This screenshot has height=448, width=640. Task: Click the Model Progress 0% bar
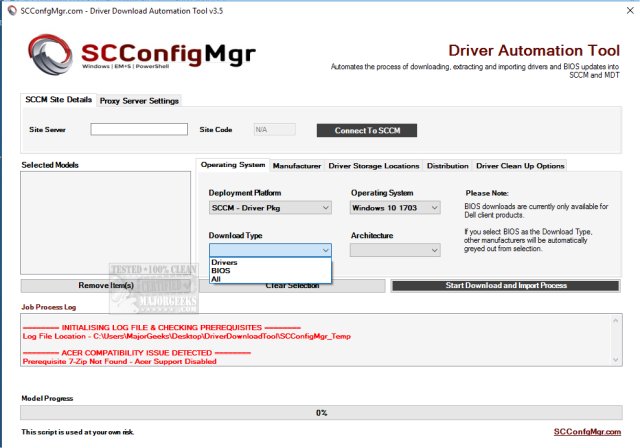321,413
